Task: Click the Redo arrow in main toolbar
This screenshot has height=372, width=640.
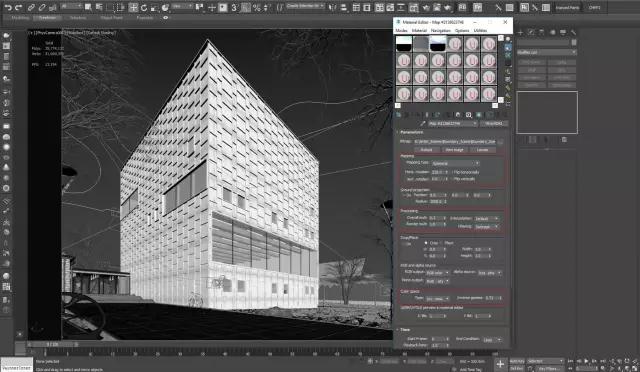Action: (x=18, y=7)
